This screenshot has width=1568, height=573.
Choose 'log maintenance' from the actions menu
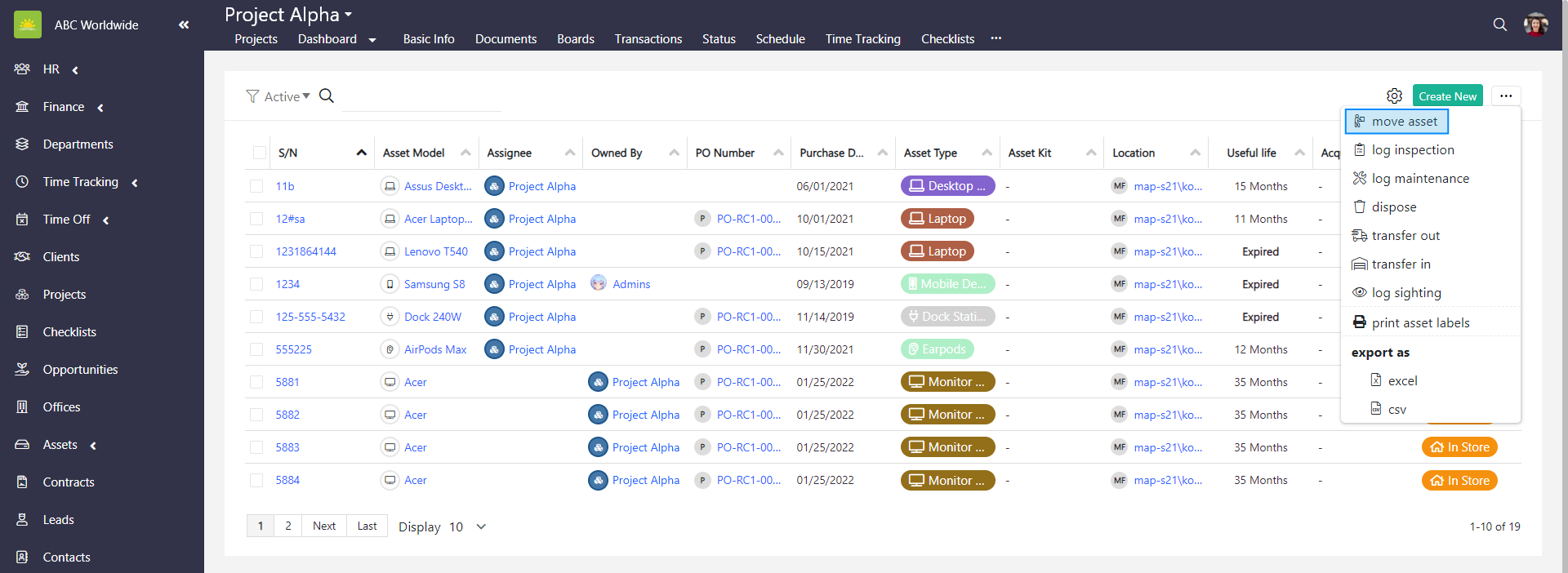(x=1419, y=179)
